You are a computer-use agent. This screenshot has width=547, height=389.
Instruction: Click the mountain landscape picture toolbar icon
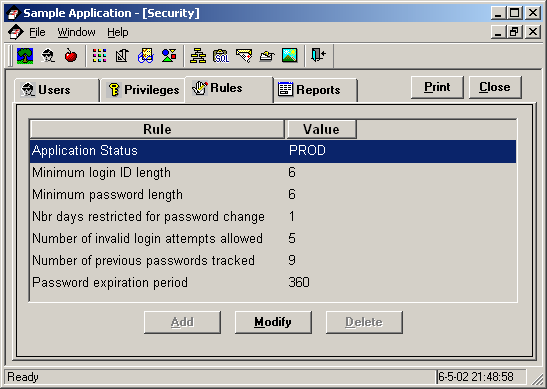(x=290, y=56)
